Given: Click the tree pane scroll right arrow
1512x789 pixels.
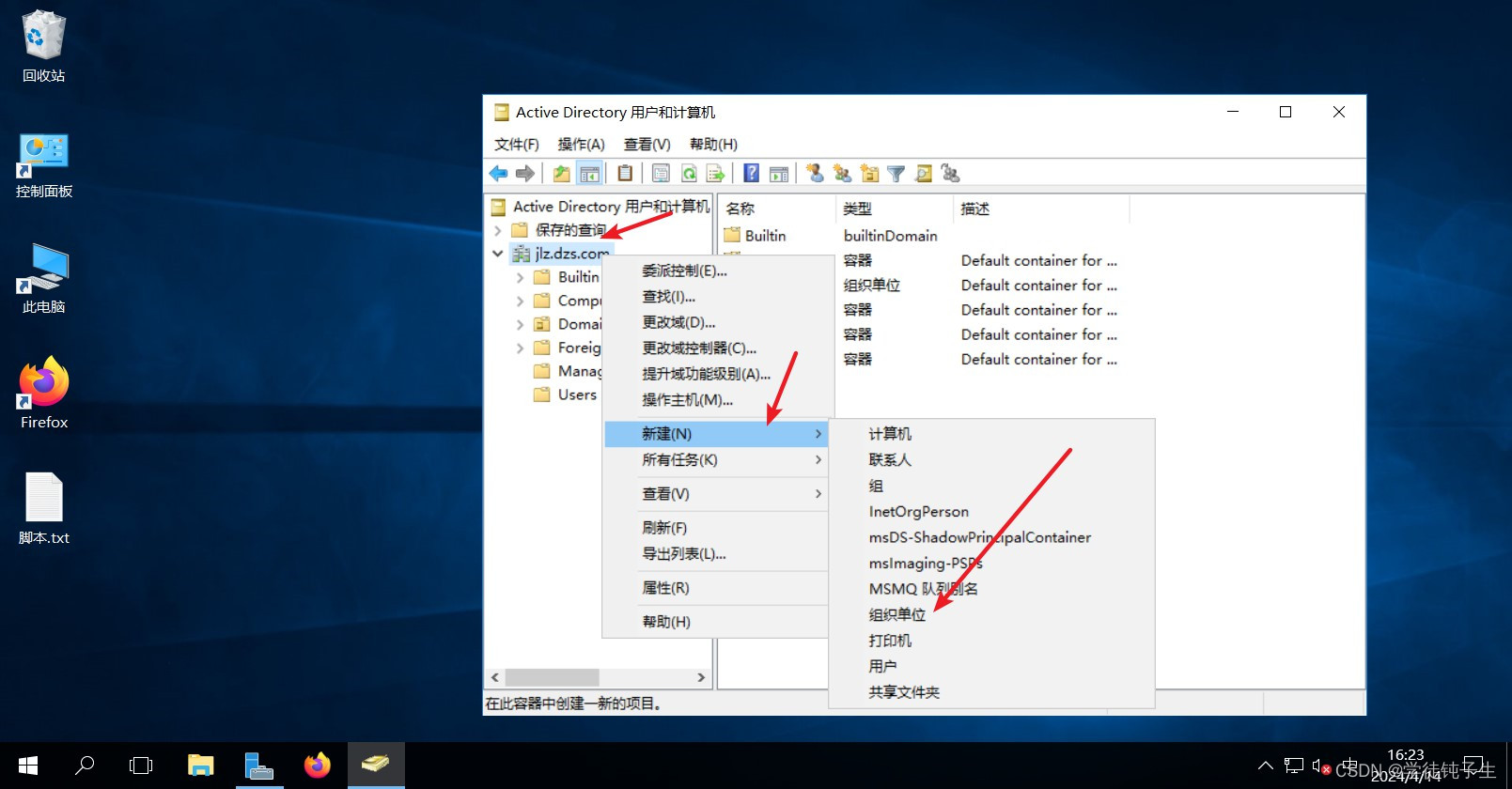Looking at the screenshot, I should click(x=701, y=677).
